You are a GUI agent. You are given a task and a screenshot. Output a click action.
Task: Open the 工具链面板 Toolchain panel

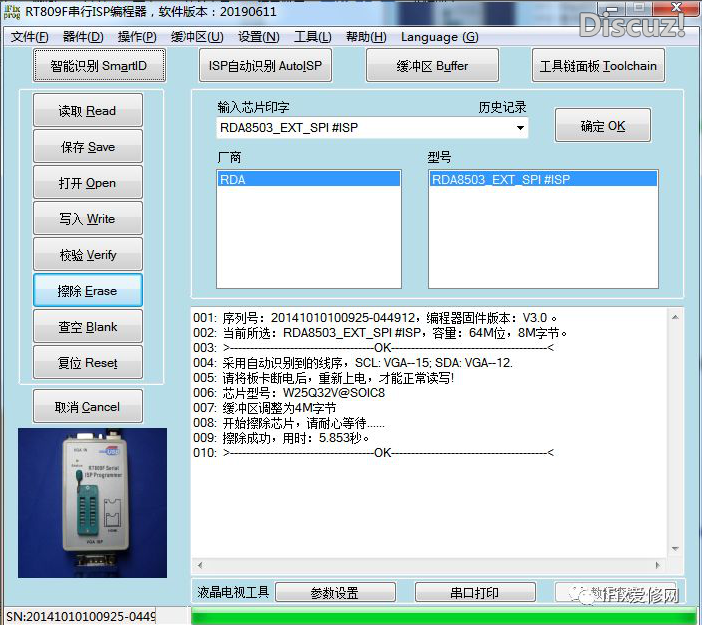point(598,66)
